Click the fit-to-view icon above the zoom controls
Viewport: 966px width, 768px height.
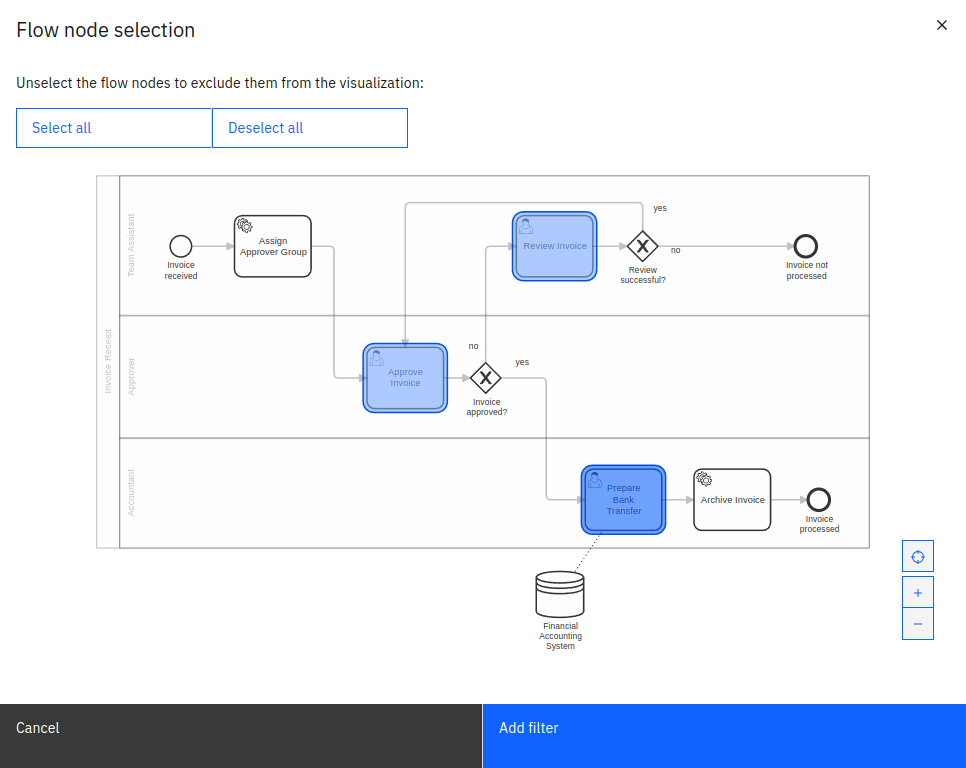[917, 555]
